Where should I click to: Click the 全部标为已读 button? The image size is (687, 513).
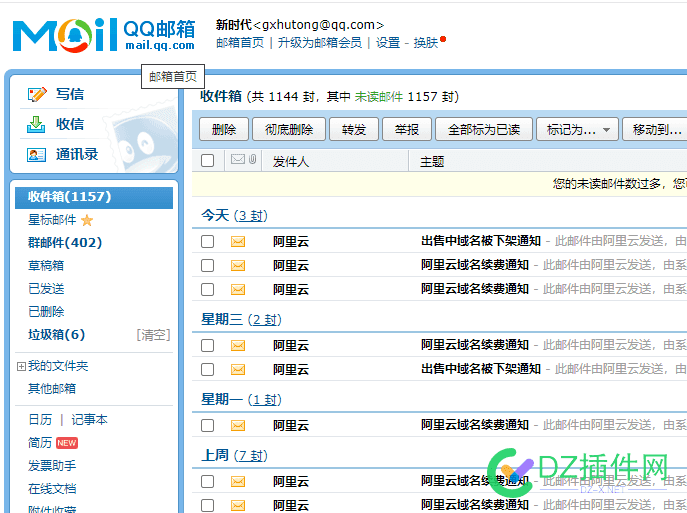coord(484,129)
